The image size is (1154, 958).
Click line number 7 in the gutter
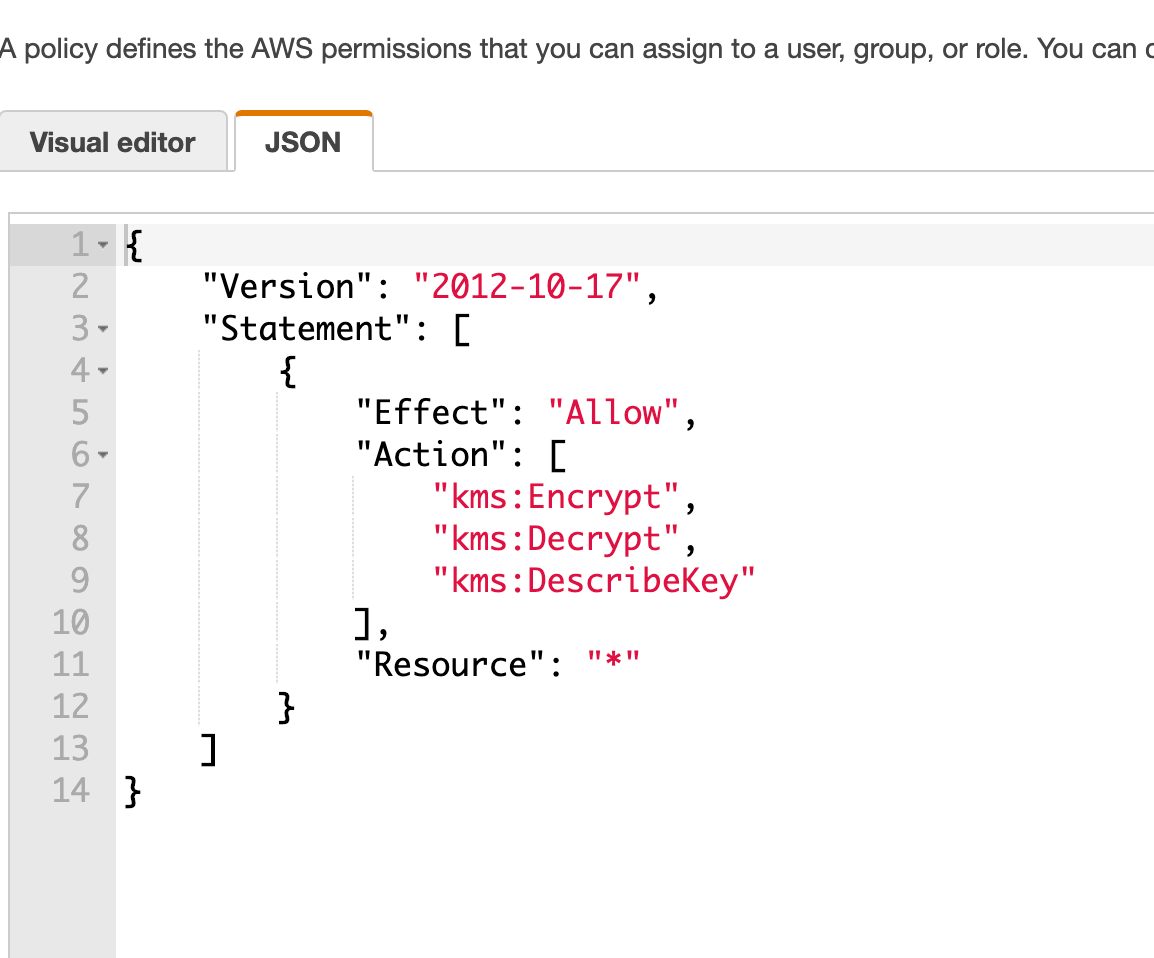(x=80, y=497)
